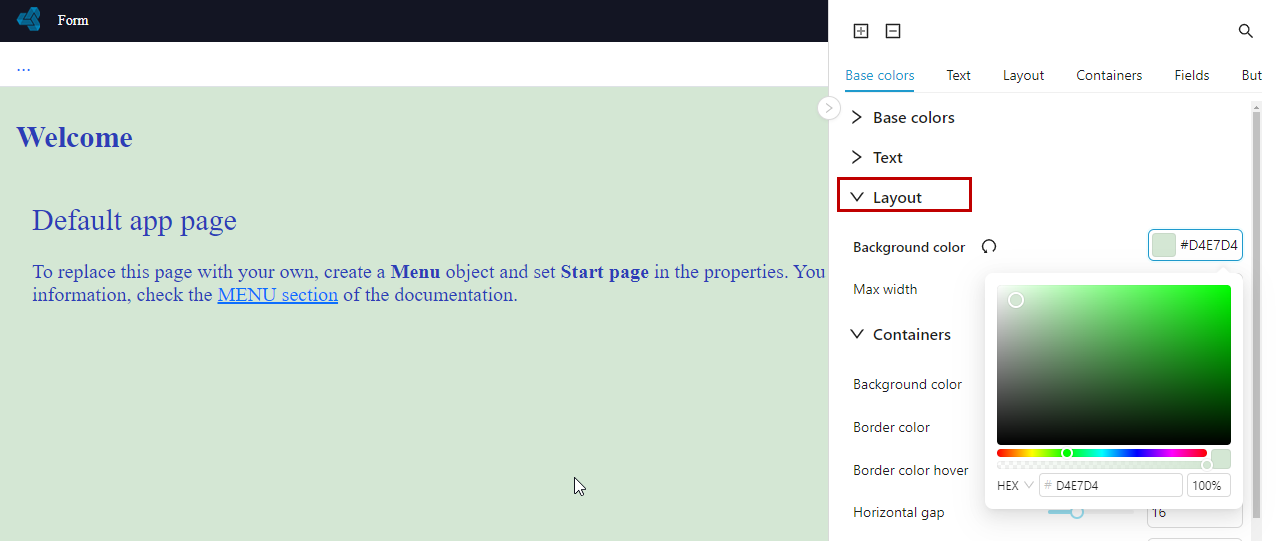Click the app logo icon in header
1278x541 pixels.
(x=29, y=19)
